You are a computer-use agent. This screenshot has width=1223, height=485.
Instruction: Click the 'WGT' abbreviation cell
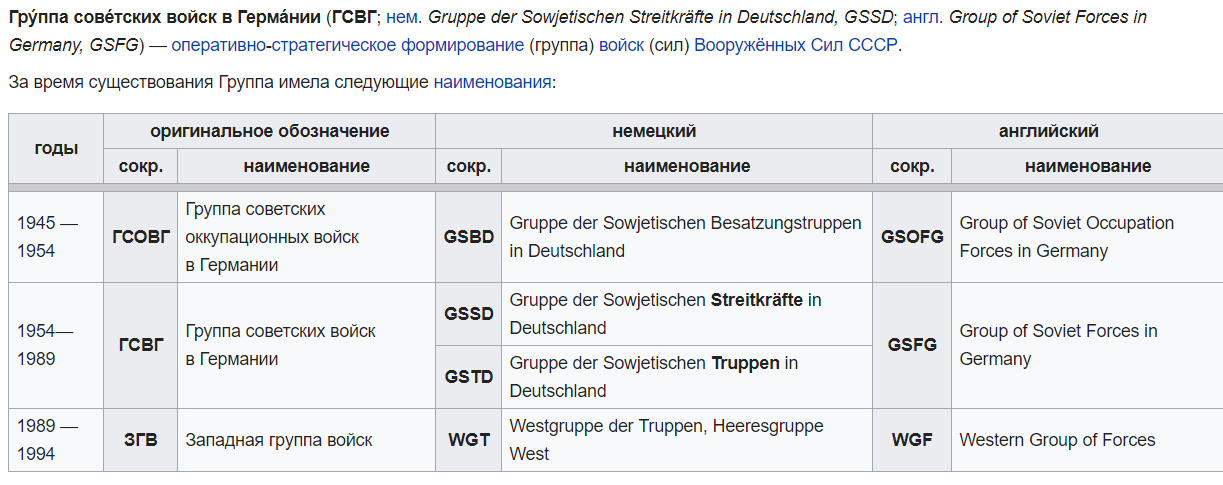[469, 440]
